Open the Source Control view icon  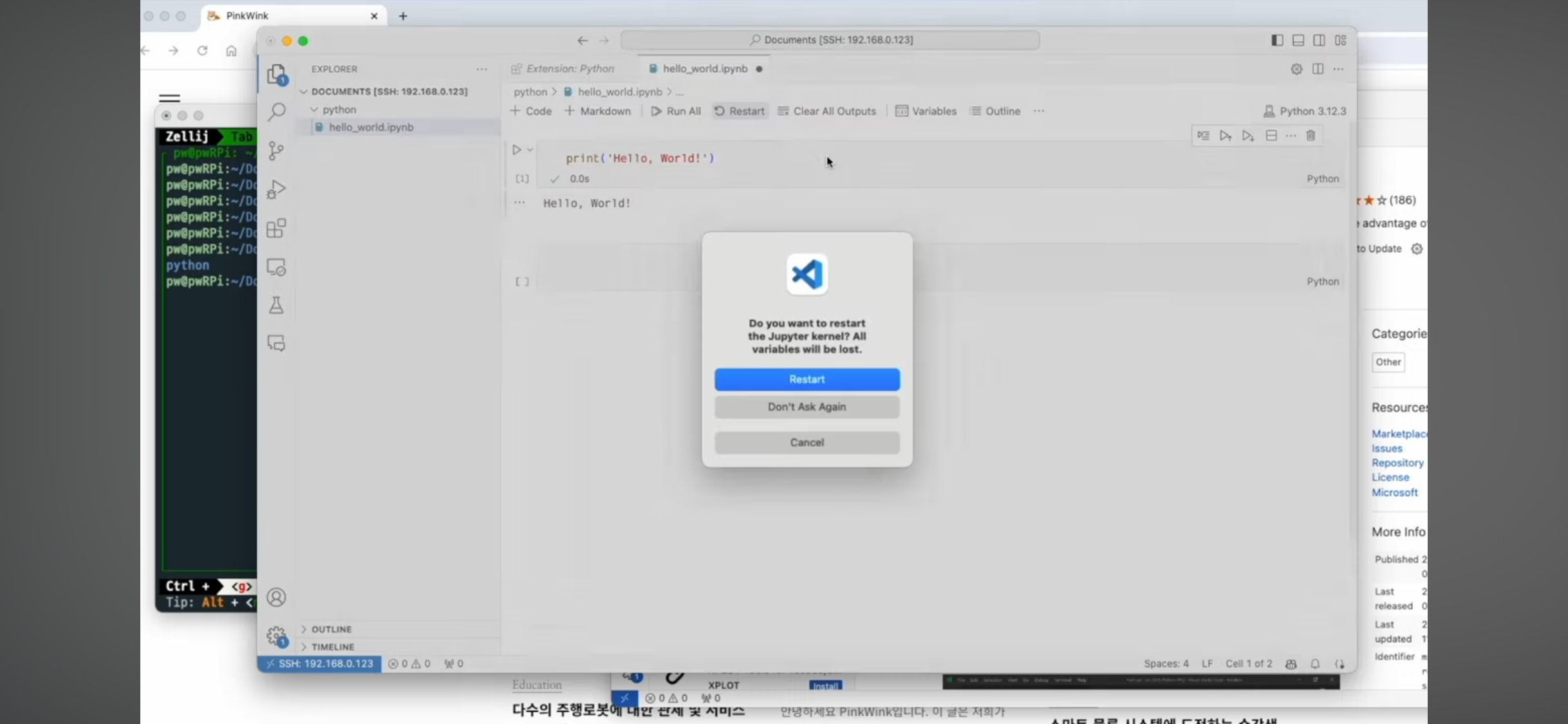[276, 151]
